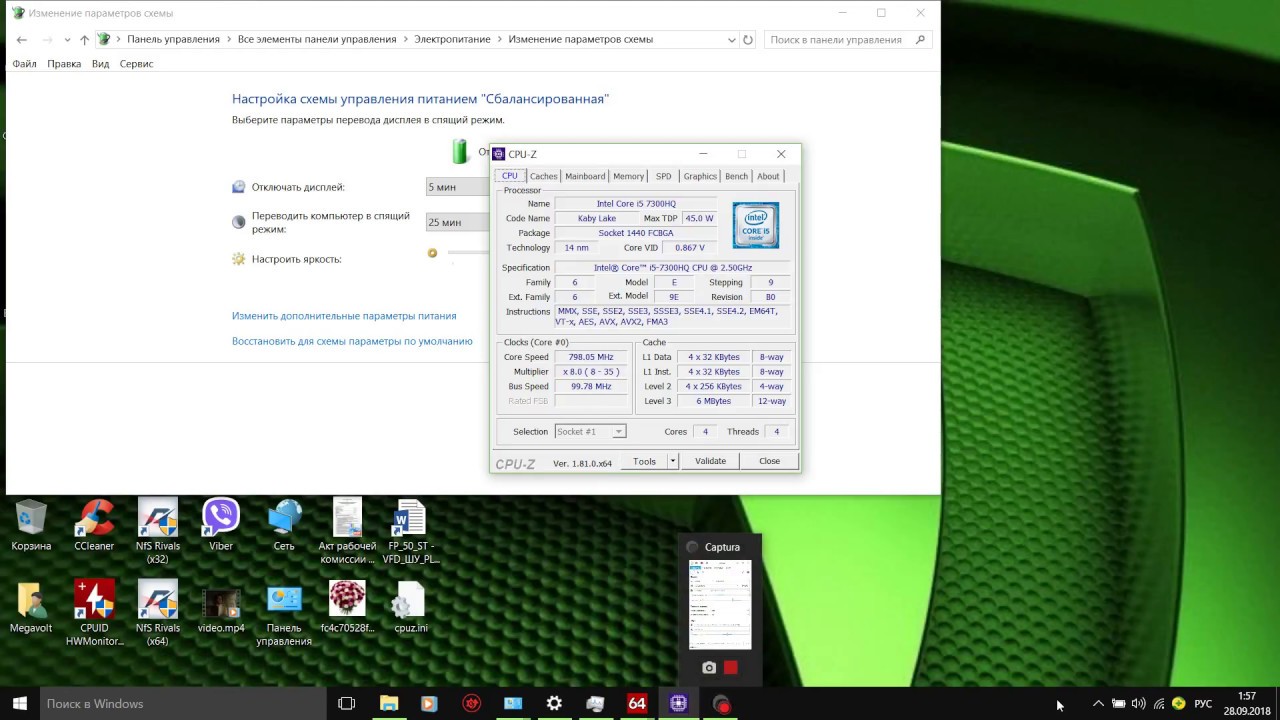Screen dimensions: 1280x720
Task: Click the Intel Core i5 logo in CPU-Z
Action: point(755,225)
